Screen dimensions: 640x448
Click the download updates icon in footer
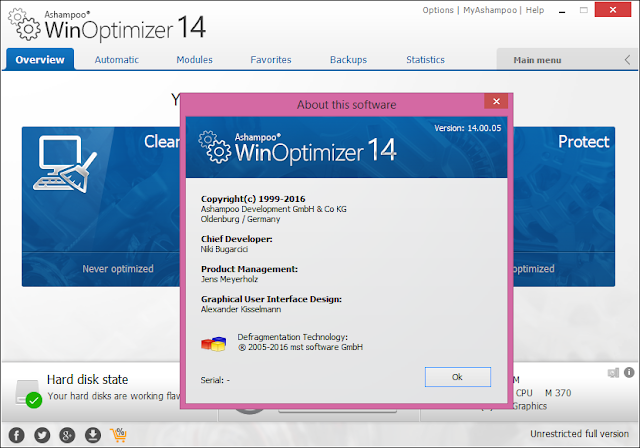point(93,435)
